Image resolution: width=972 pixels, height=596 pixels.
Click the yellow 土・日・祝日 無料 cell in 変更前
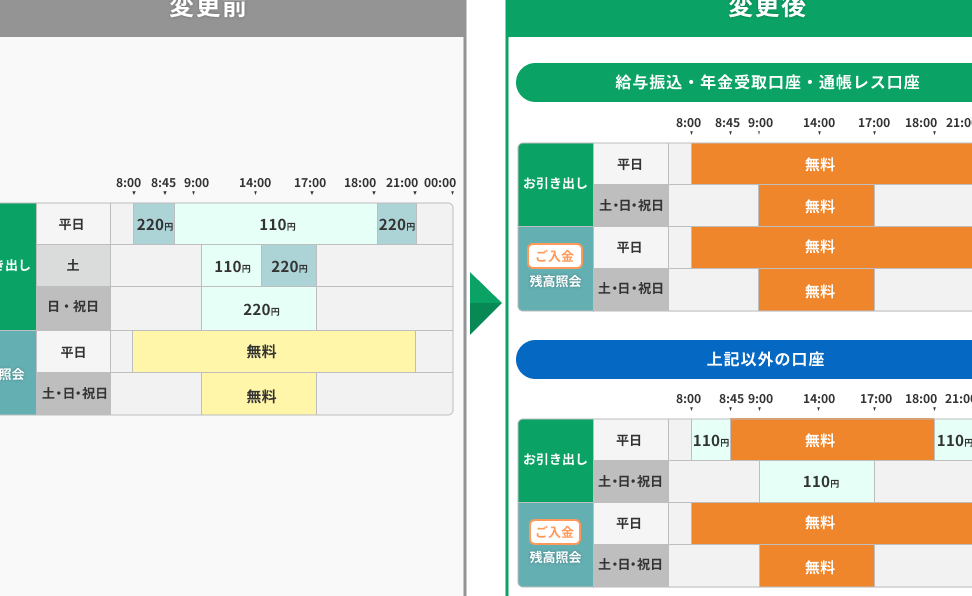259,395
